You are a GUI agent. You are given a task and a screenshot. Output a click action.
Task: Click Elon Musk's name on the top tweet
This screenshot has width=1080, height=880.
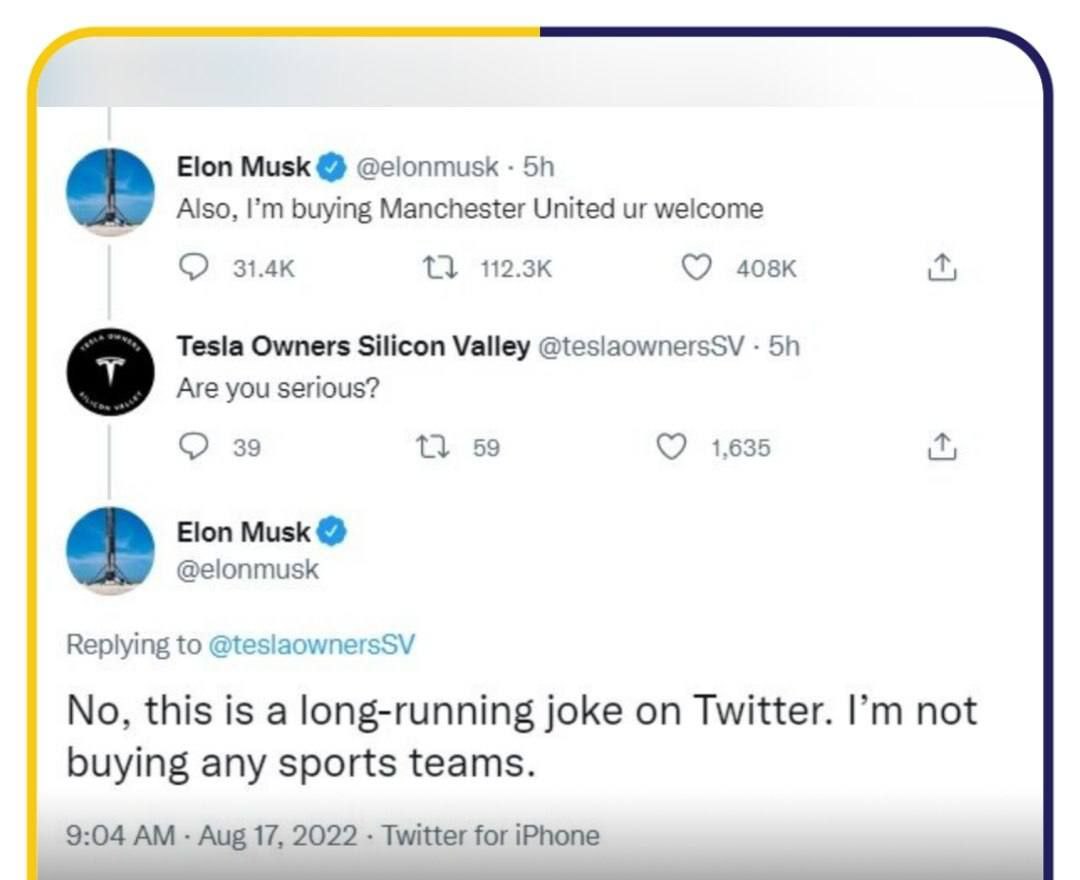[x=243, y=167]
